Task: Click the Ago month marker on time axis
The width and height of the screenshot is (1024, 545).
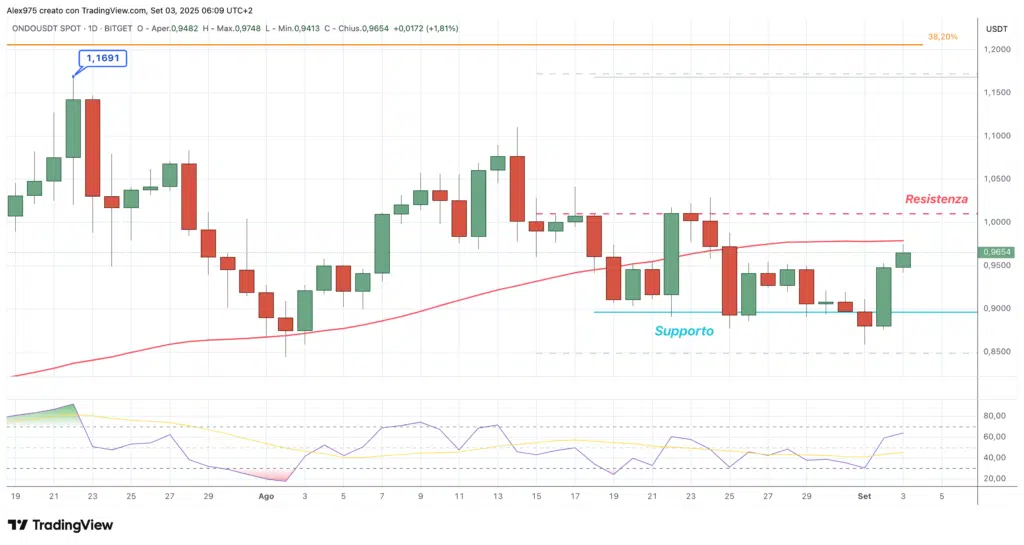Action: point(266,495)
